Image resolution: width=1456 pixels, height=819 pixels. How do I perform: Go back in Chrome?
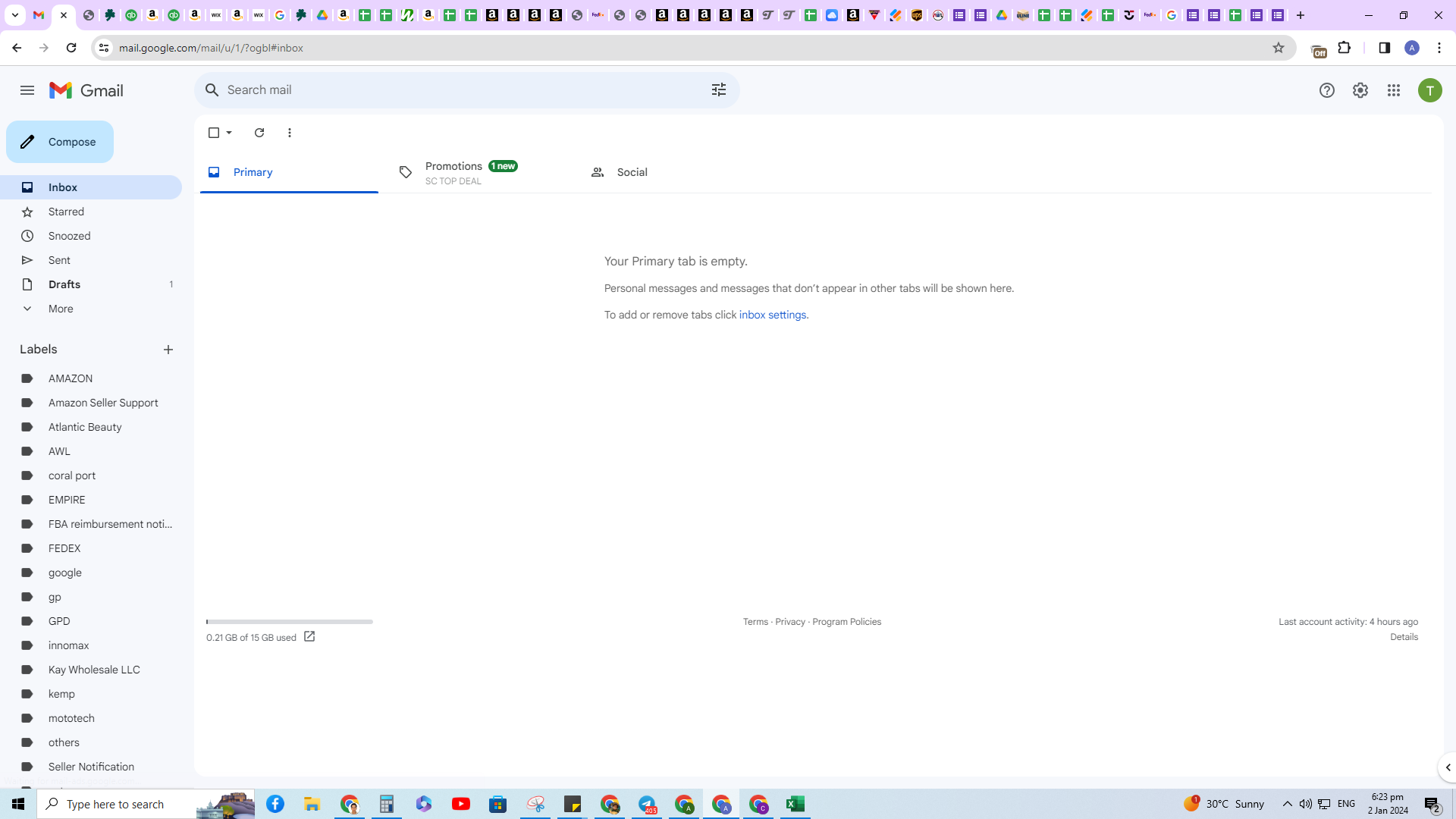pyautogui.click(x=17, y=48)
